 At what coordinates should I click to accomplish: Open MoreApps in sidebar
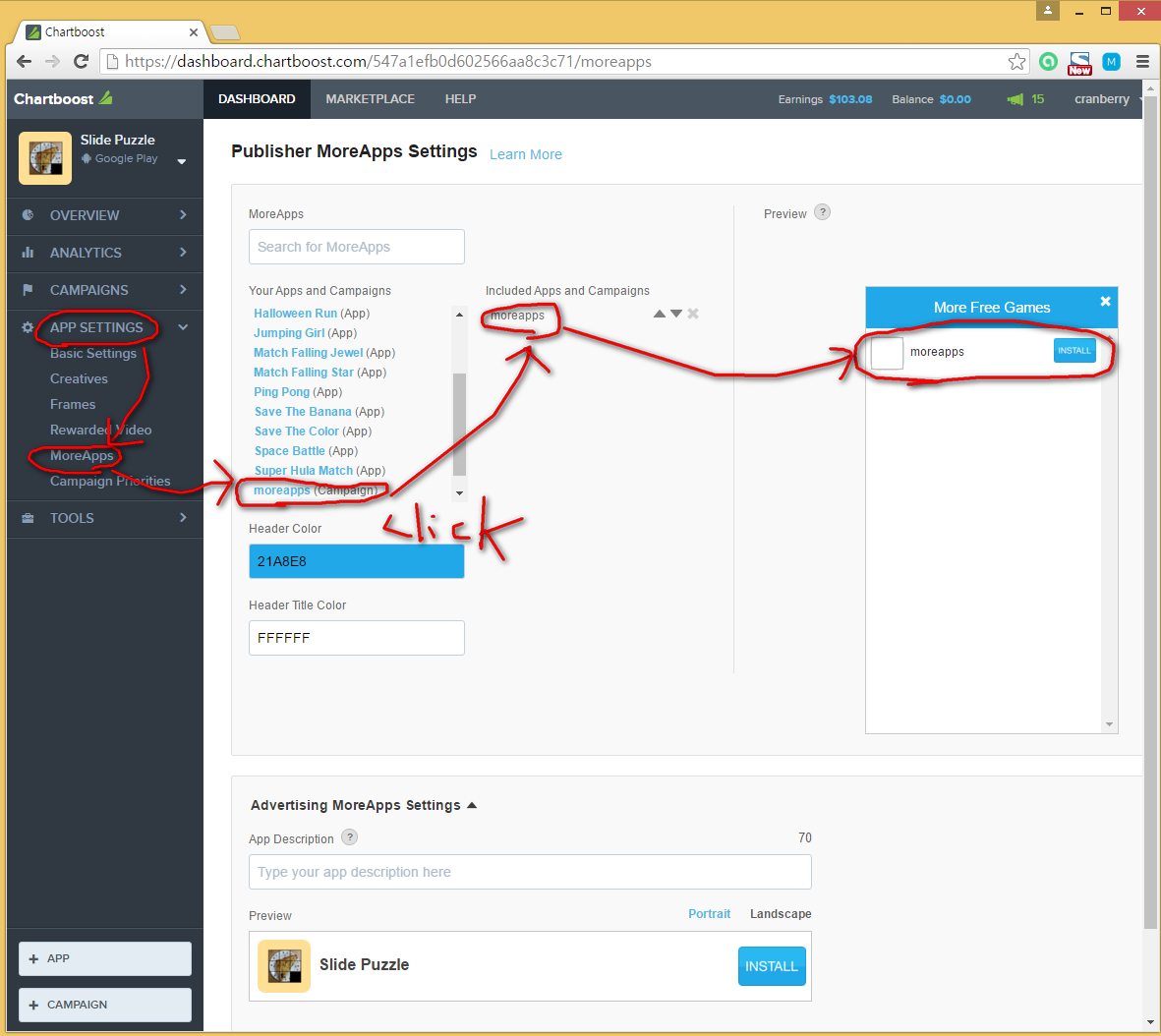click(82, 455)
